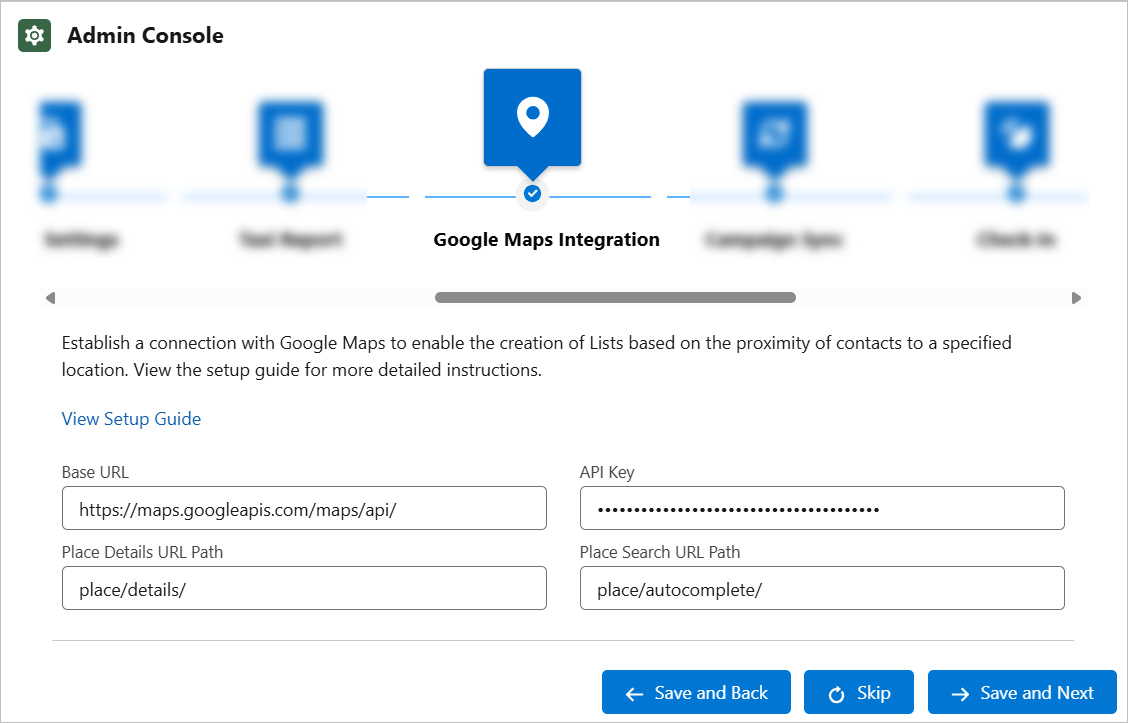This screenshot has height=723, width=1128.
Task: Click the masked API Key field
Action: point(822,508)
